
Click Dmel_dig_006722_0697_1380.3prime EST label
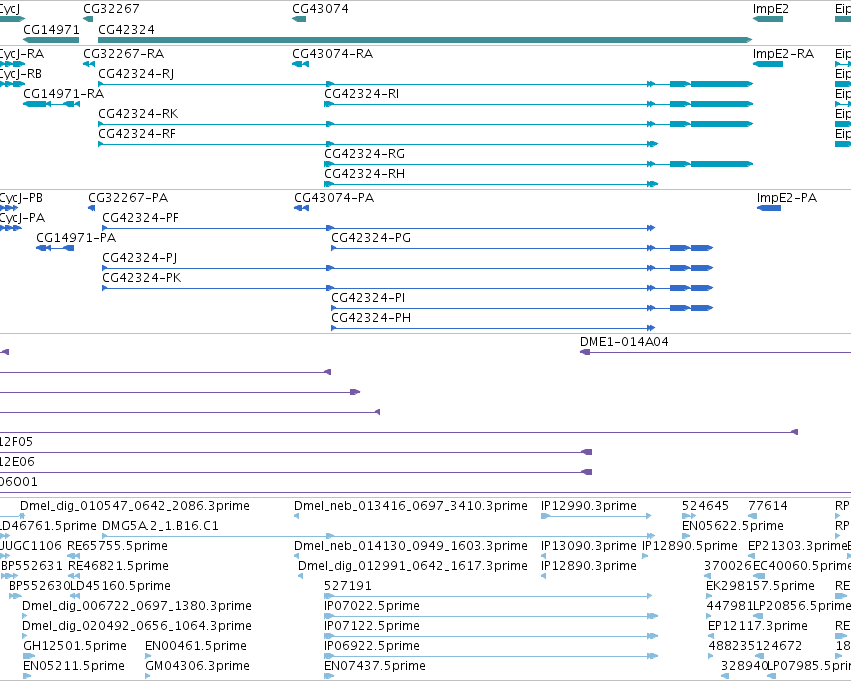coord(137,607)
